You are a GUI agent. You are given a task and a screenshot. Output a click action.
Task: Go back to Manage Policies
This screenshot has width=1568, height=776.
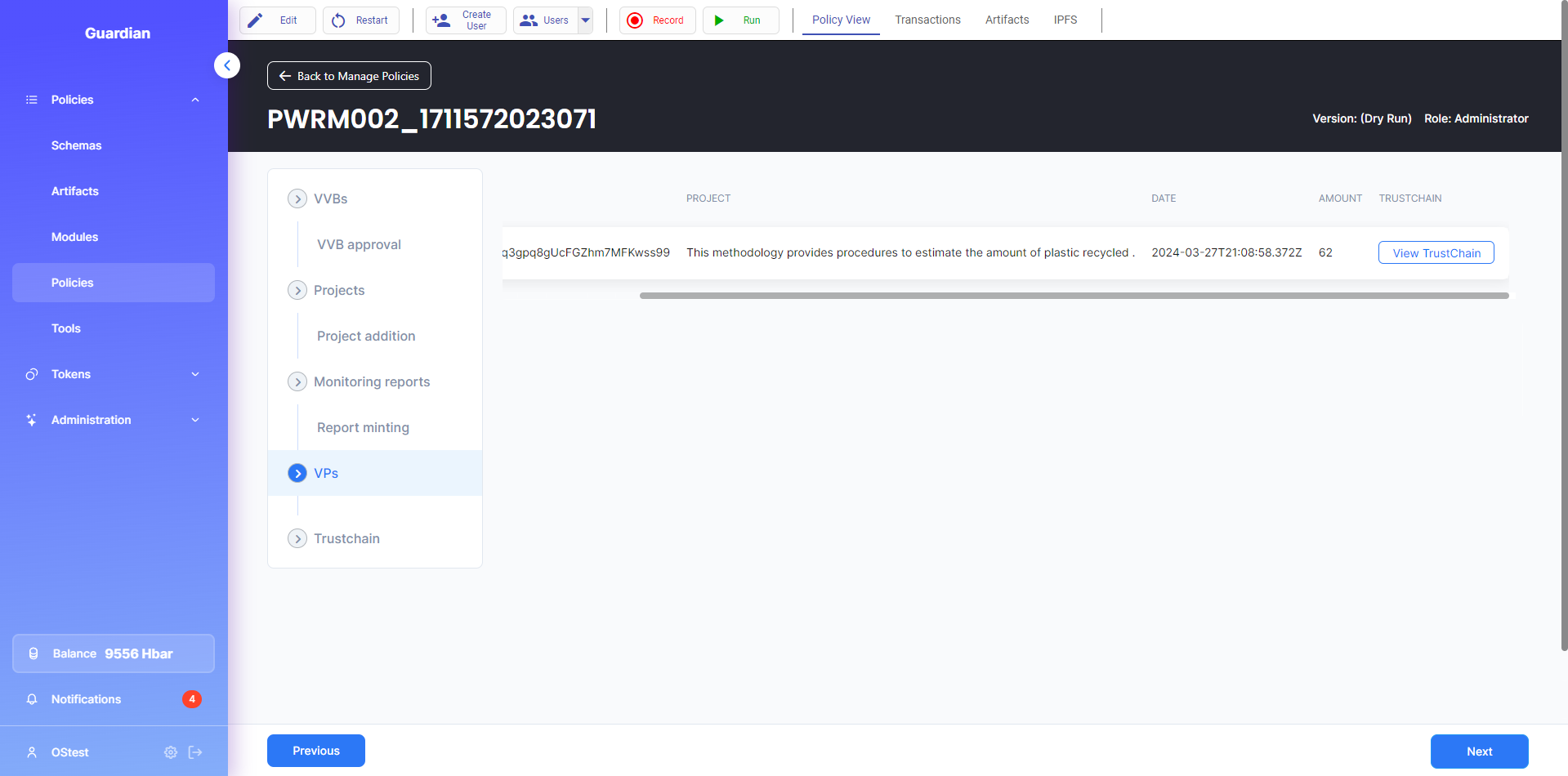[x=349, y=76]
